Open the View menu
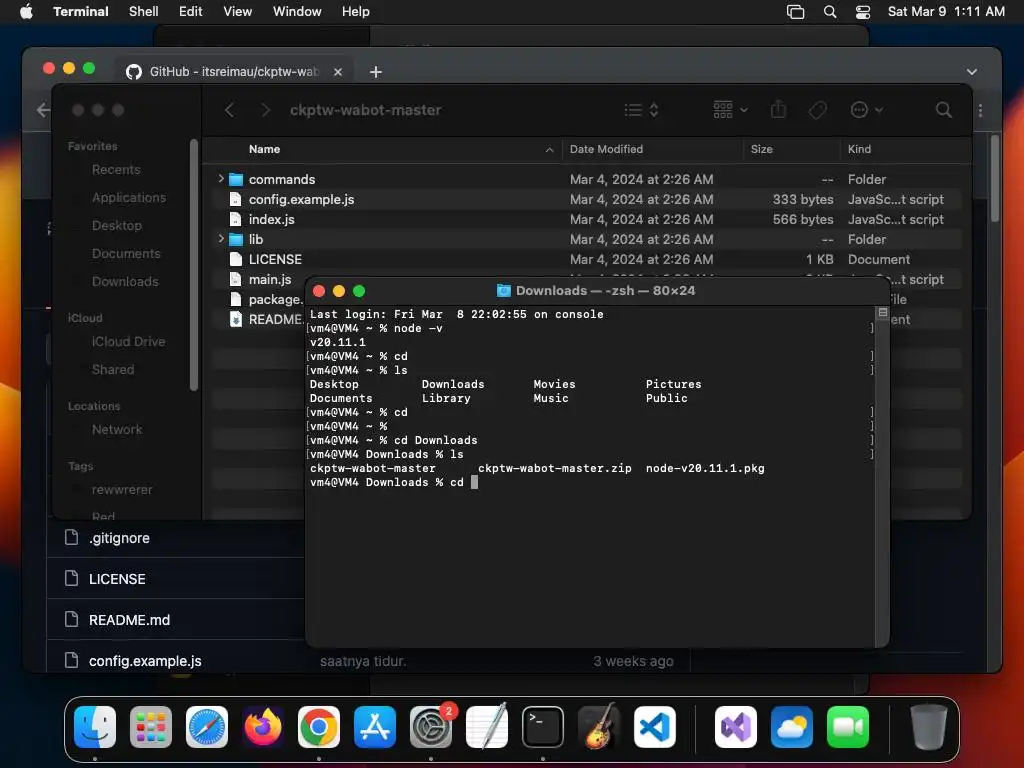This screenshot has width=1024, height=768. pos(237,11)
